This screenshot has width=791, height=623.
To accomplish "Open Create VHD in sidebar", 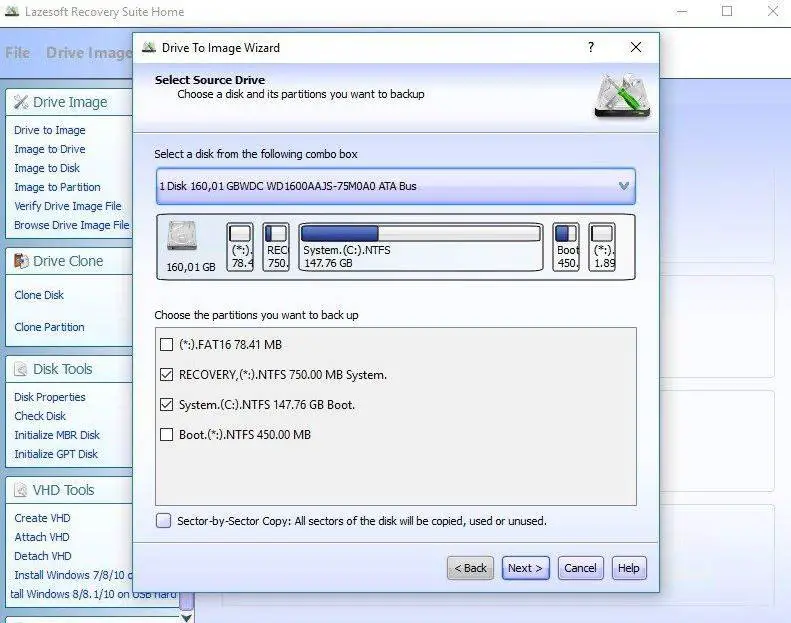I will click(42, 518).
